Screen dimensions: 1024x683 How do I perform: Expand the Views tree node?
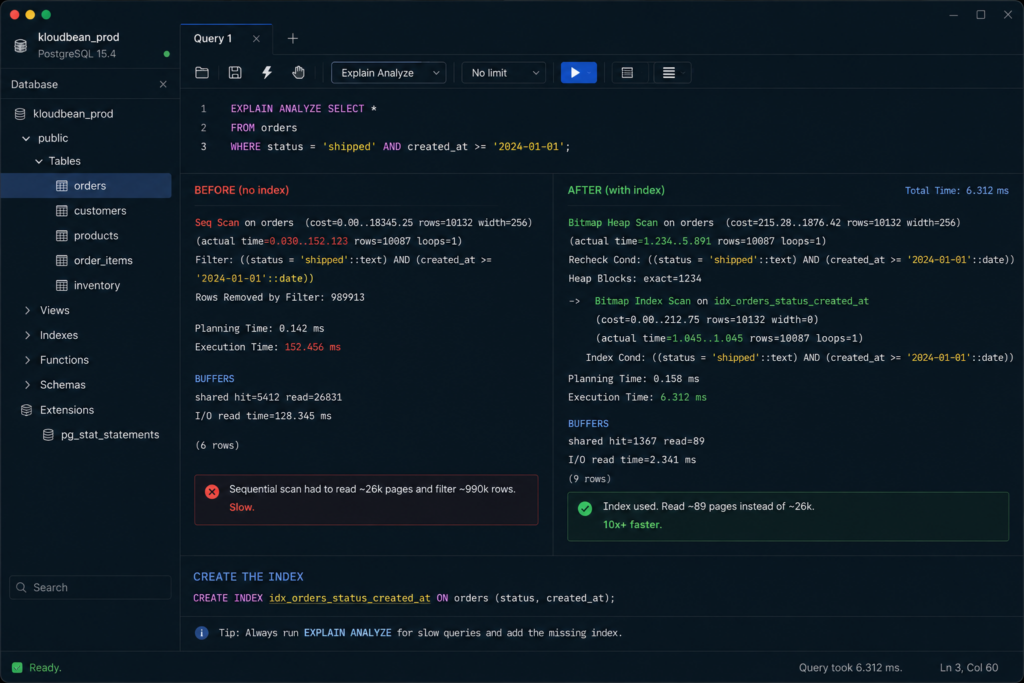27,310
